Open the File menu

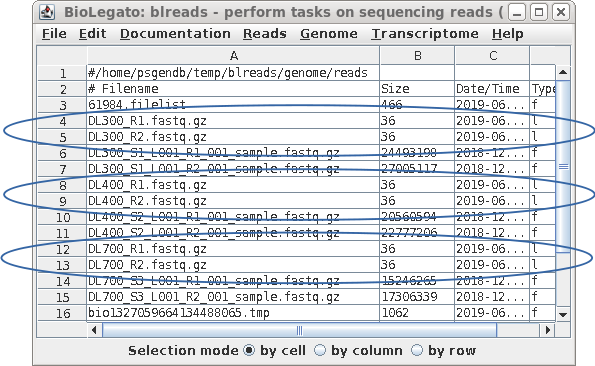(54, 34)
